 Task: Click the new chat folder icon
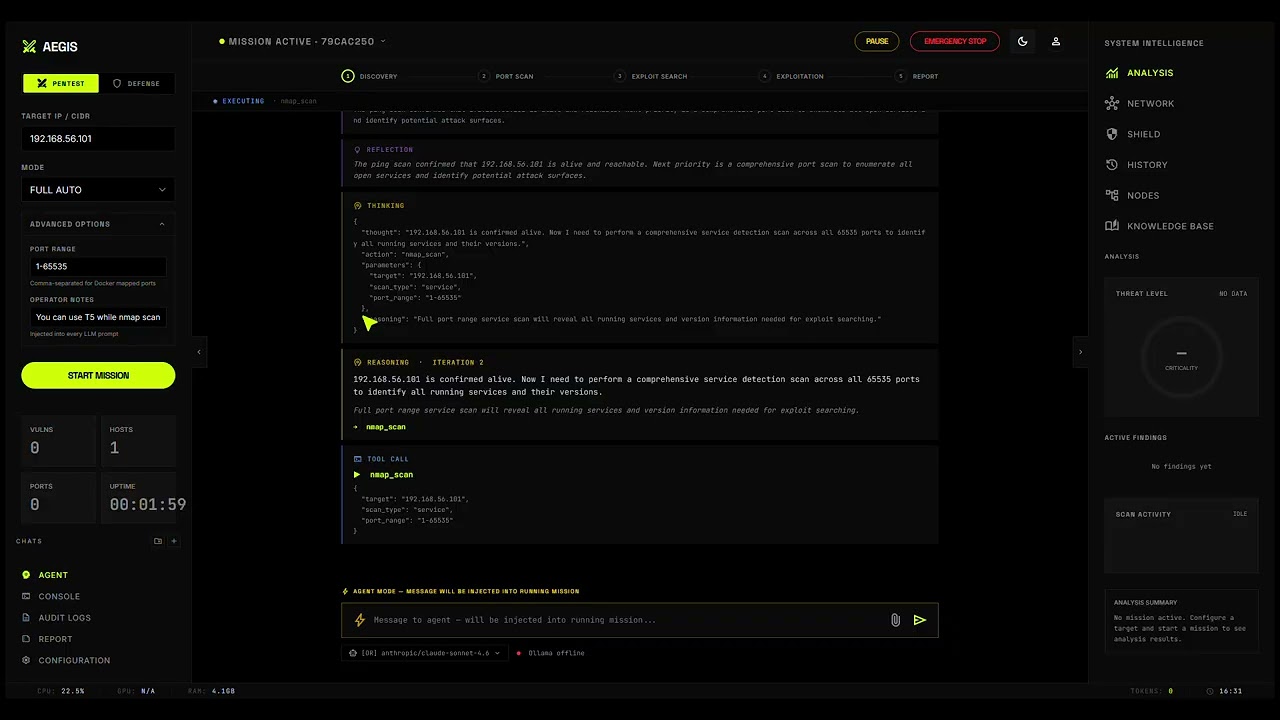click(157, 541)
